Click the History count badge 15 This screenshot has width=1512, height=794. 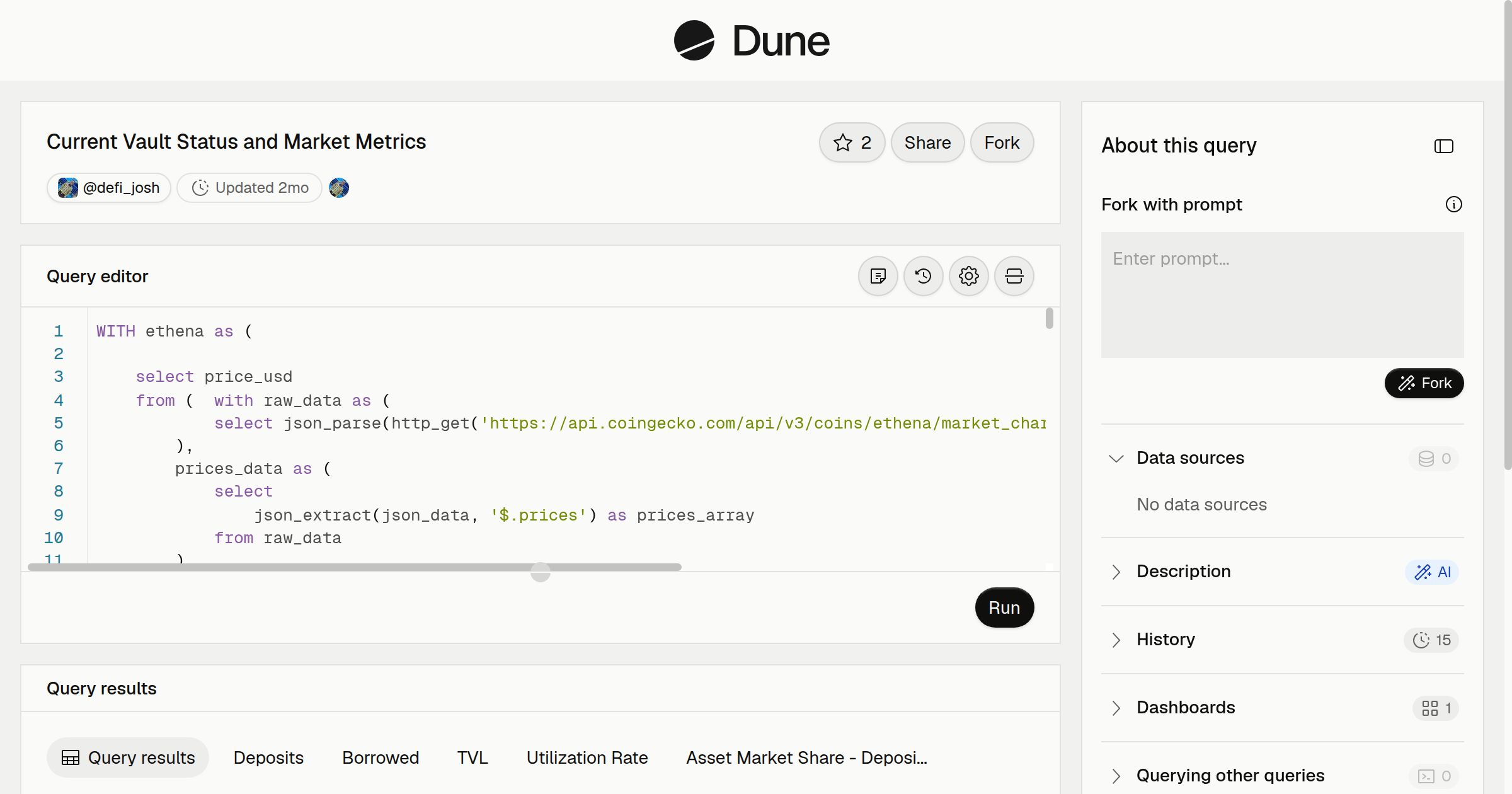tap(1431, 640)
